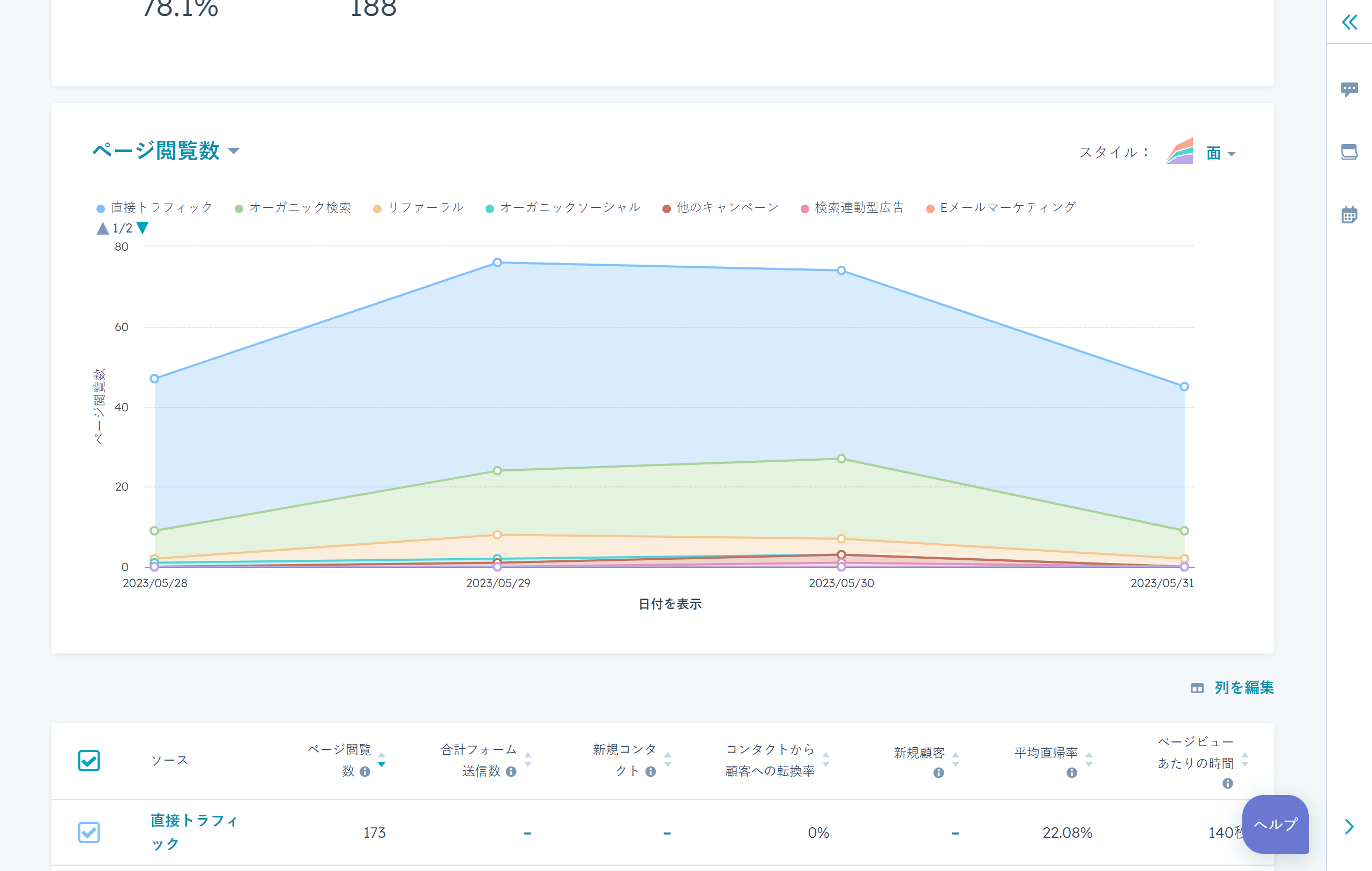1372x871 pixels.
Task: Open the calendar icon in sidebar
Action: pos(1349,215)
